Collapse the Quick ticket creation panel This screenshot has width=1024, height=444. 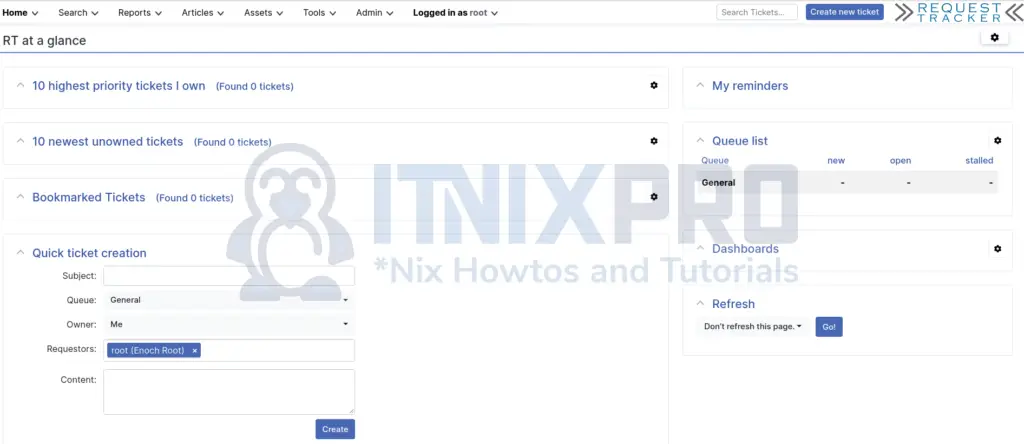coord(20,253)
